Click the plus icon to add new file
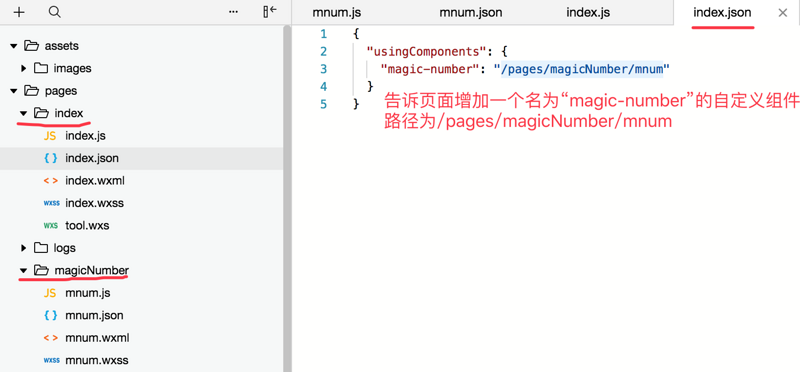 pyautogui.click(x=19, y=12)
